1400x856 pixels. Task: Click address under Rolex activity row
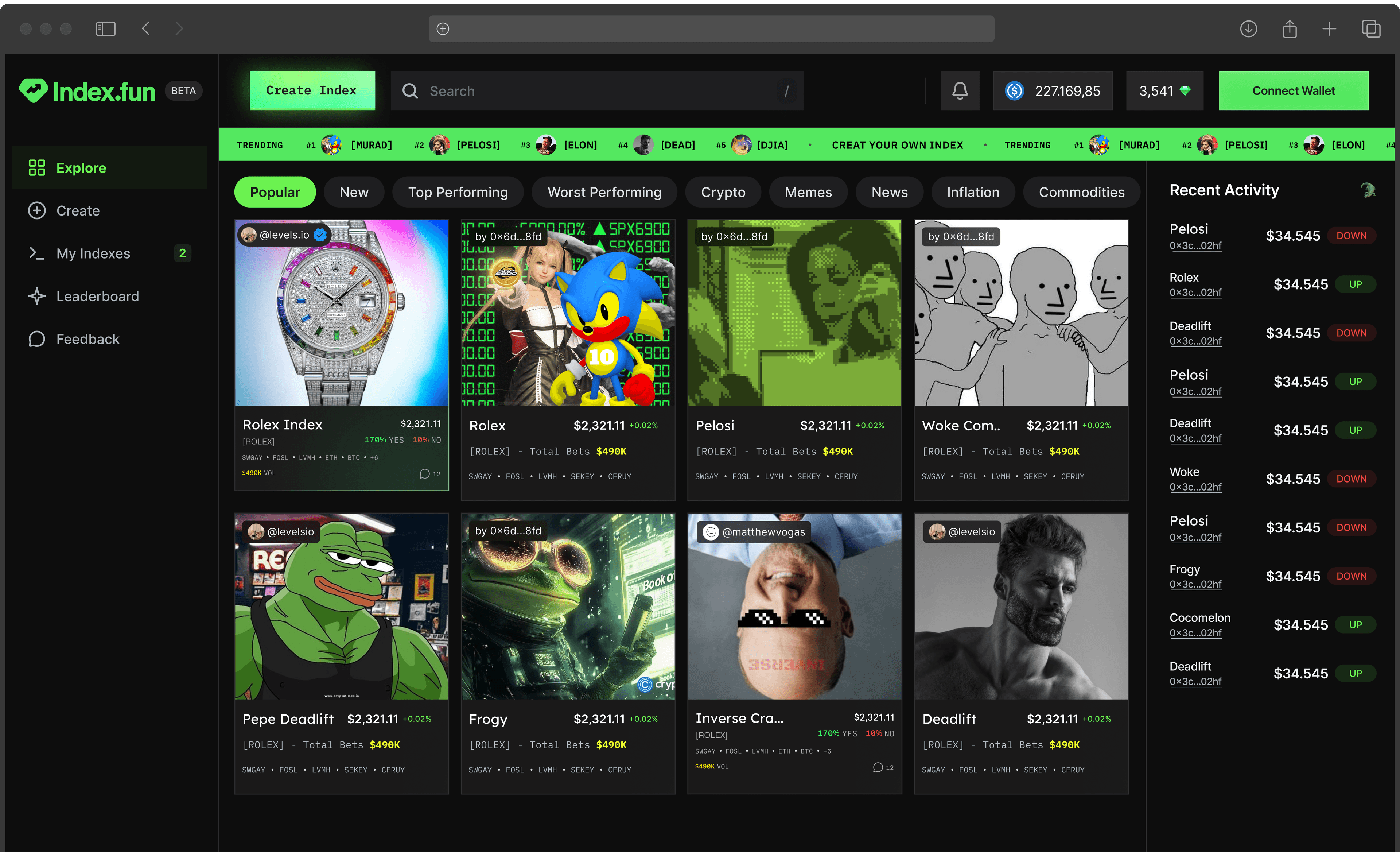click(x=1195, y=293)
